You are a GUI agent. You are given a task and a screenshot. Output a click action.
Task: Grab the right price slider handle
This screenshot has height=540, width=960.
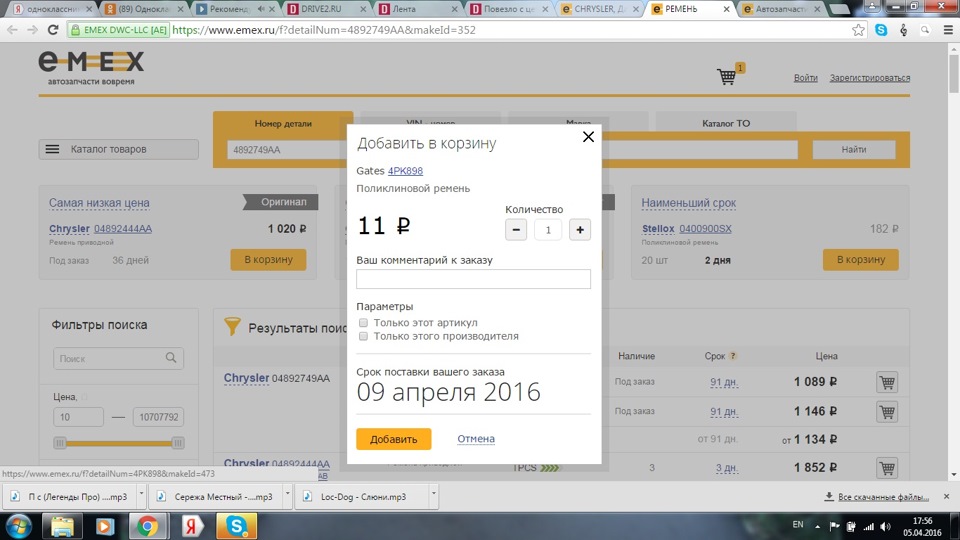coord(178,443)
